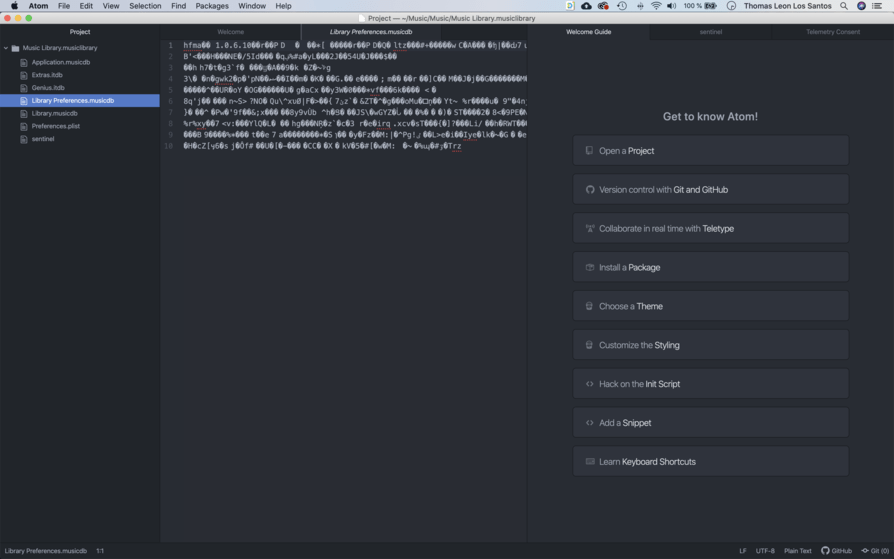Switch to the sentinel tab
Image resolution: width=894 pixels, height=559 pixels.
[x=710, y=32]
